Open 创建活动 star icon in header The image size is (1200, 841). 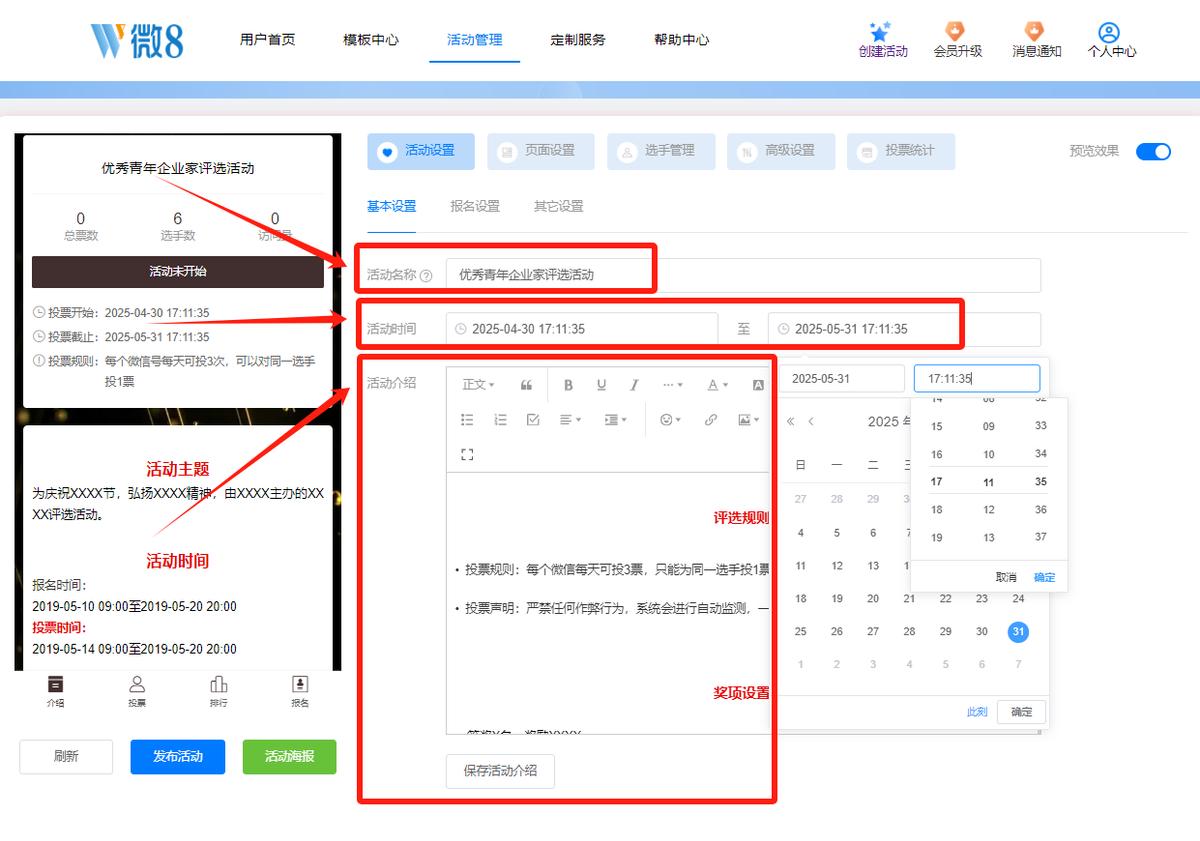[x=881, y=32]
